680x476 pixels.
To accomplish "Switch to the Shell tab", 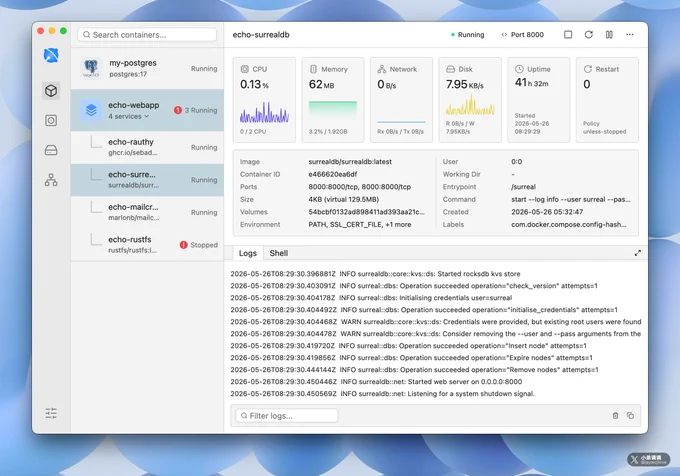I will (278, 253).
